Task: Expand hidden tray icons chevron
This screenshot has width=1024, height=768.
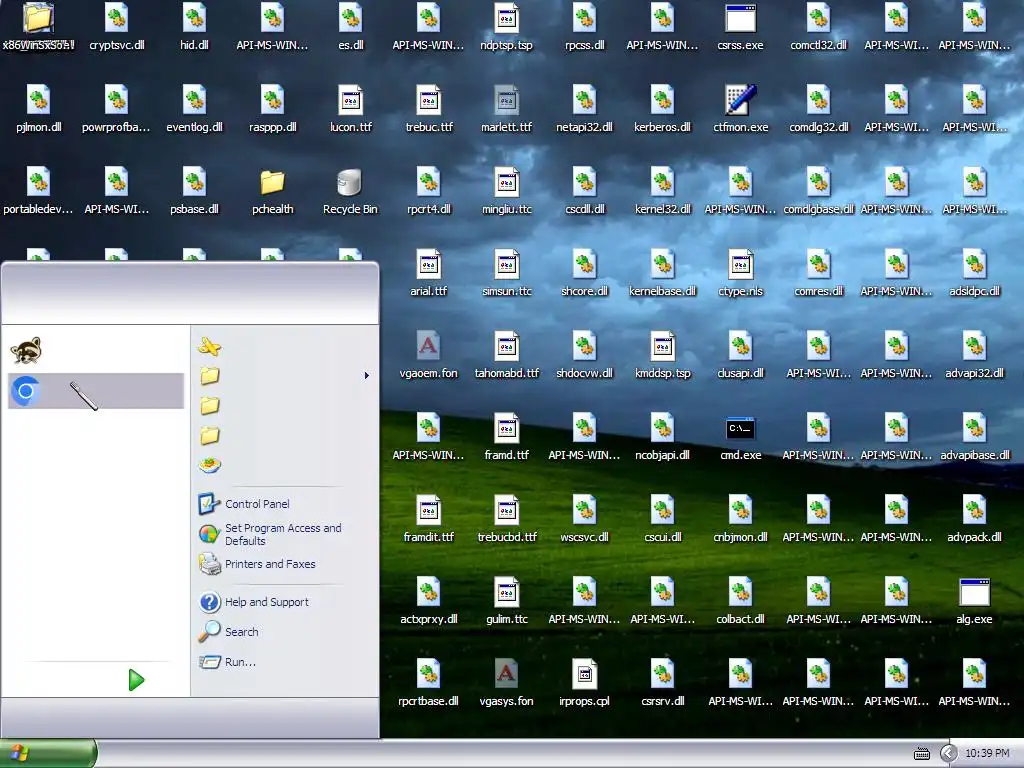Action: (x=948, y=754)
